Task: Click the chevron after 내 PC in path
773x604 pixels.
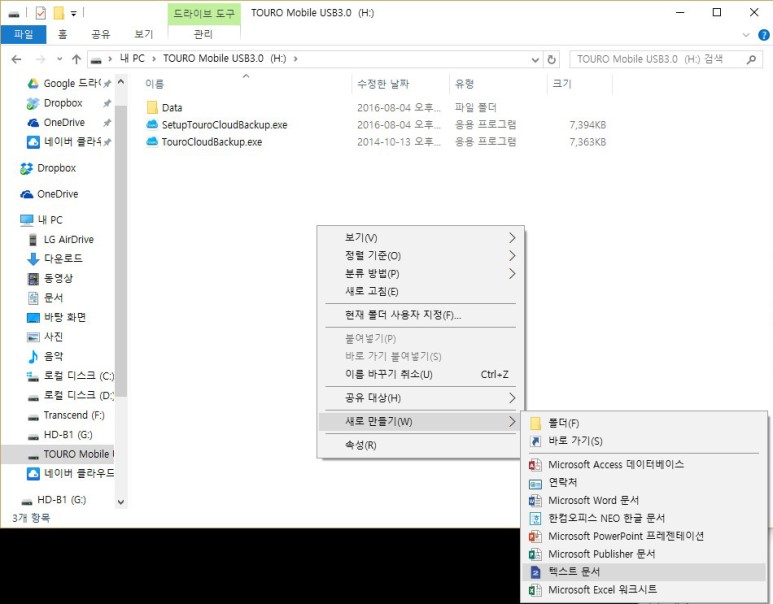Action: pos(154,59)
